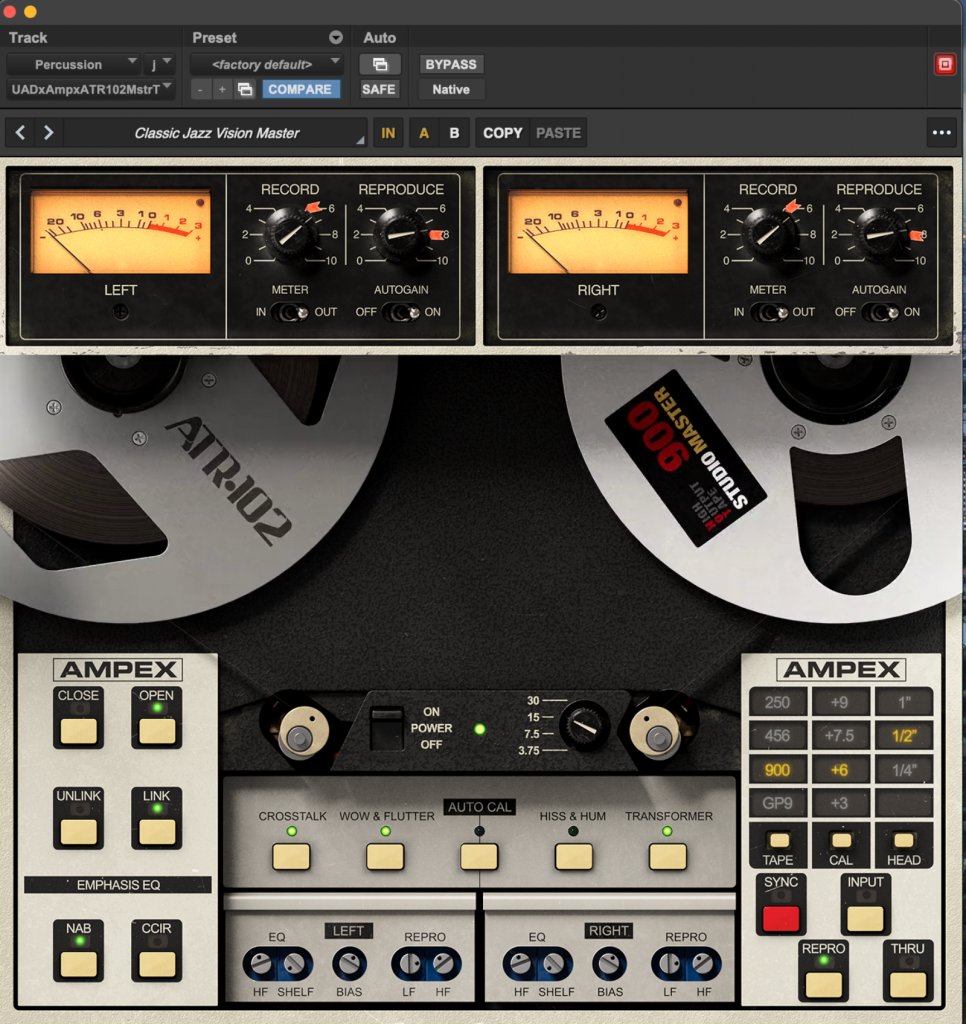The width and height of the screenshot is (966, 1024).
Task: Open the Preset section menu circle arrow
Action: pos(336,37)
